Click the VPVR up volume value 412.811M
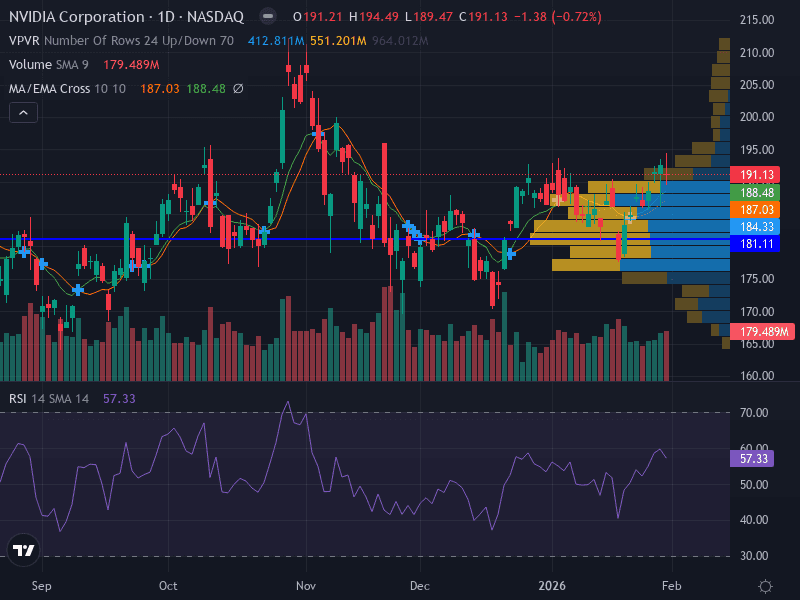Screen dimensions: 800x600 pyautogui.click(x=276, y=41)
